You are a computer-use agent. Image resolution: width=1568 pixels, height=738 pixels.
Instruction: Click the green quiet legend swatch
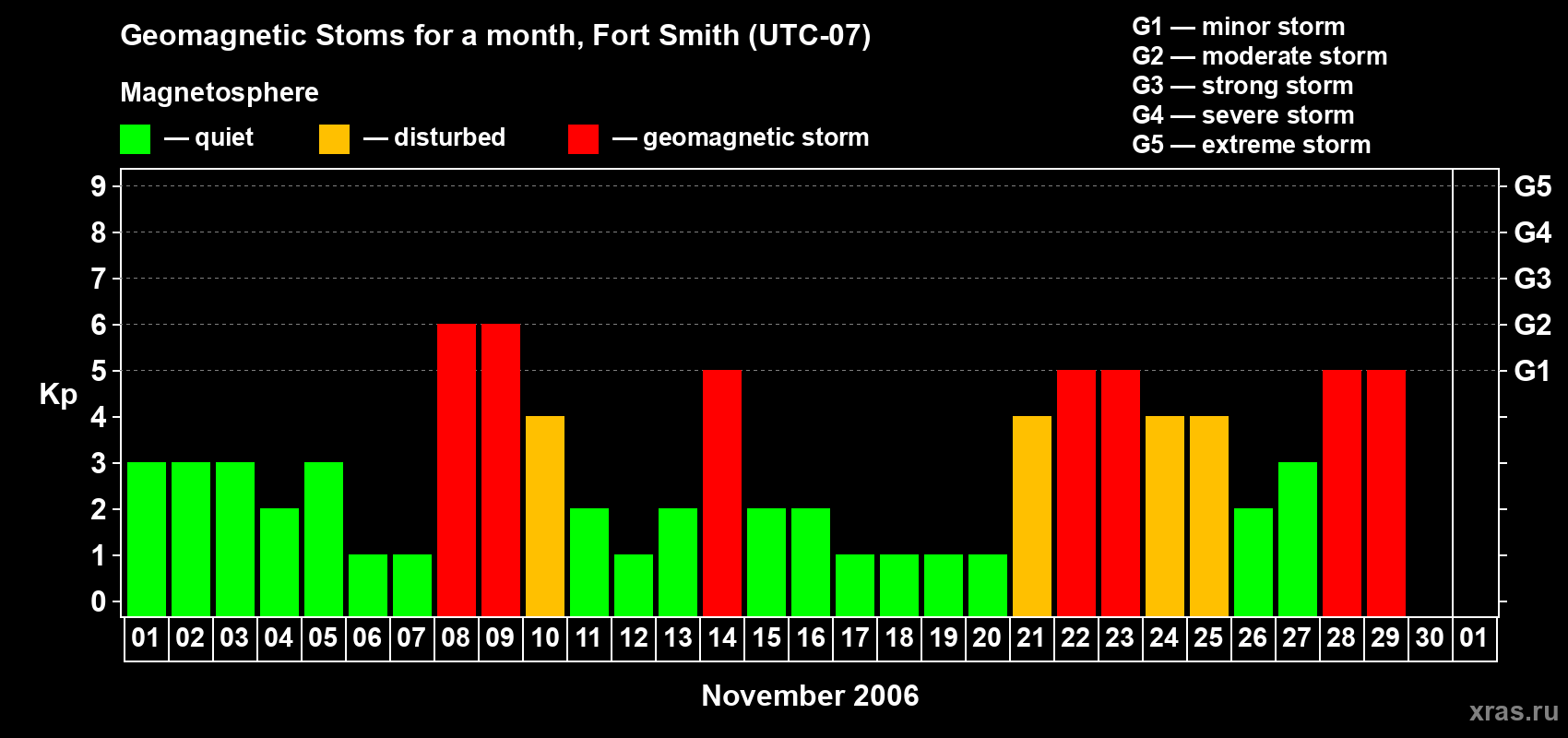coord(136,139)
